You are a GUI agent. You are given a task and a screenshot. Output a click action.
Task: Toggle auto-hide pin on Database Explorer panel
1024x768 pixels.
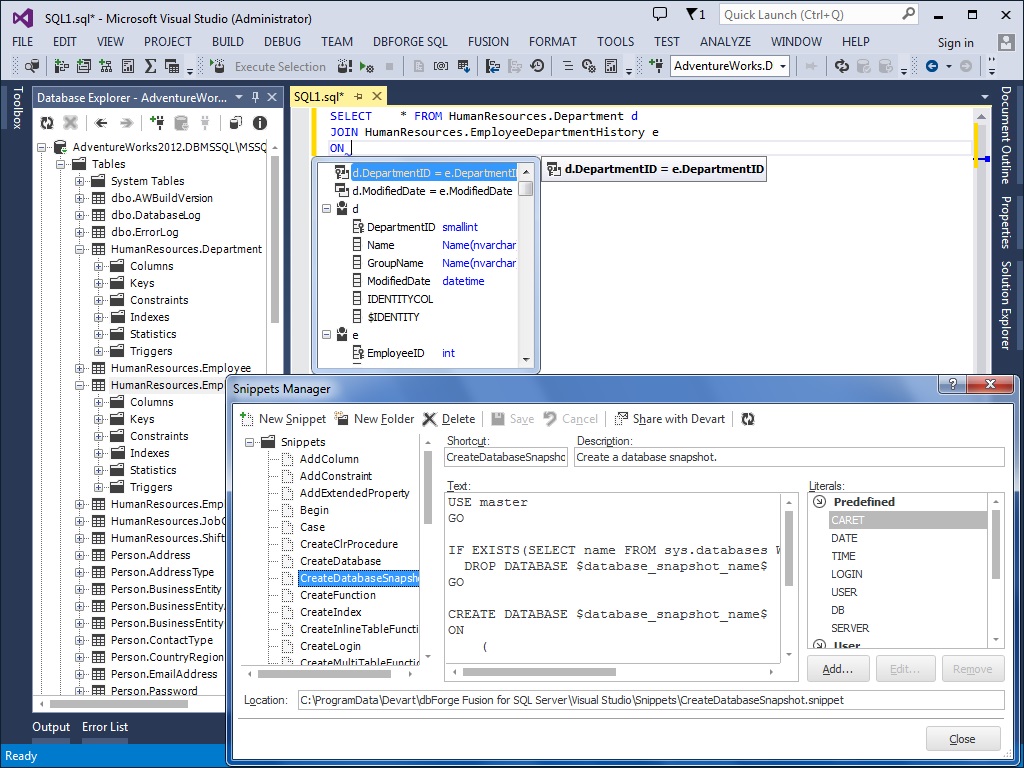255,97
